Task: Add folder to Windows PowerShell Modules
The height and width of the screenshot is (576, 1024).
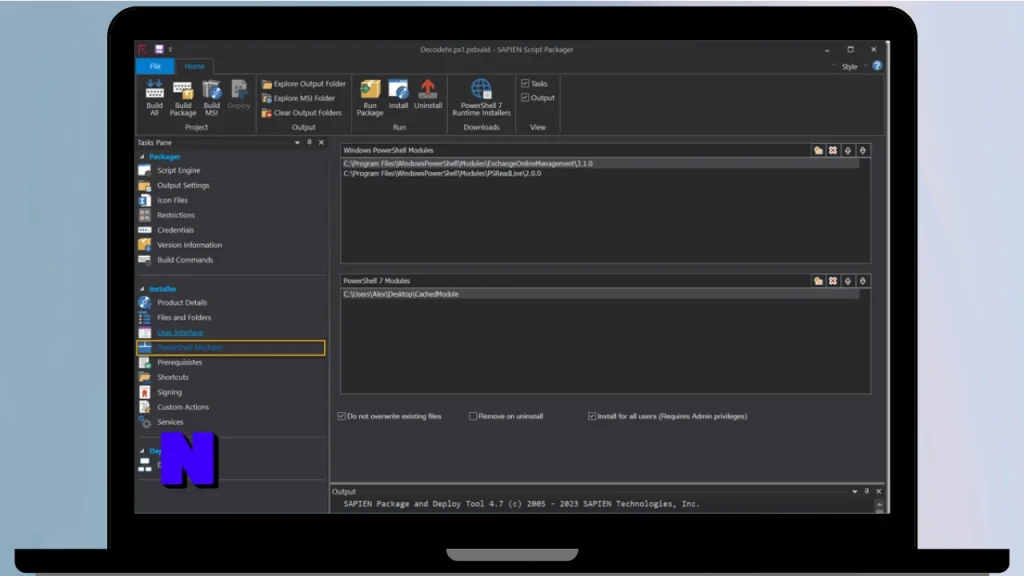Action: point(818,150)
